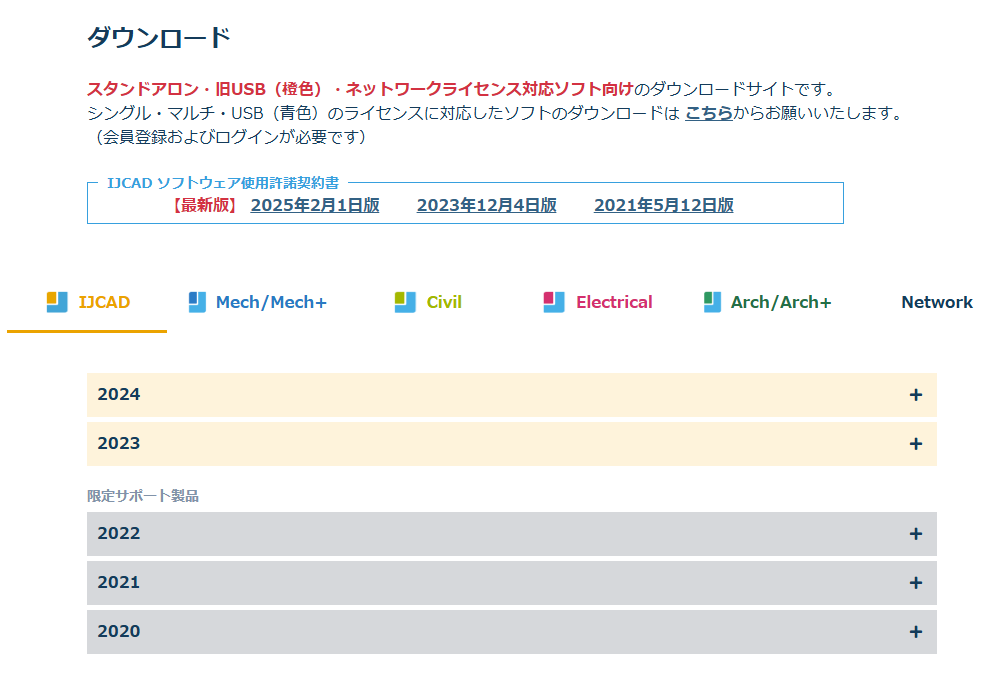The image size is (993, 681).
Task: Switch to the Mech/Mech+ tab
Action: click(271, 302)
